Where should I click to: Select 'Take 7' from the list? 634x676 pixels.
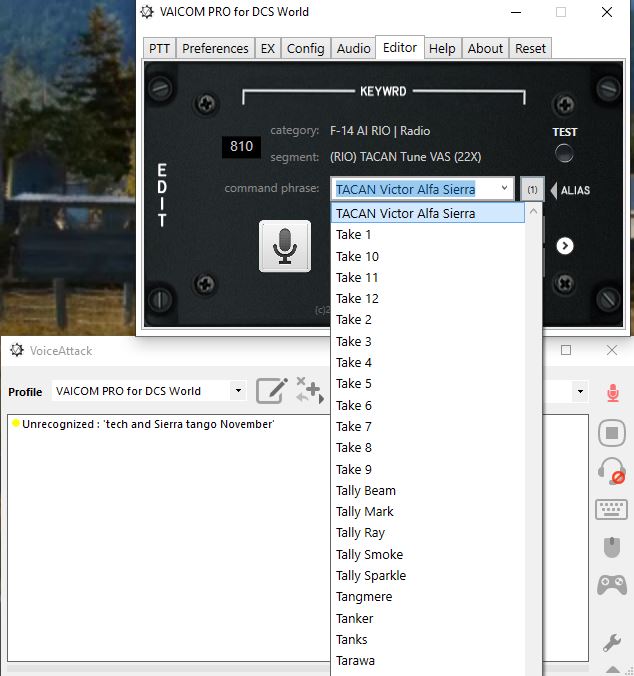[428, 426]
